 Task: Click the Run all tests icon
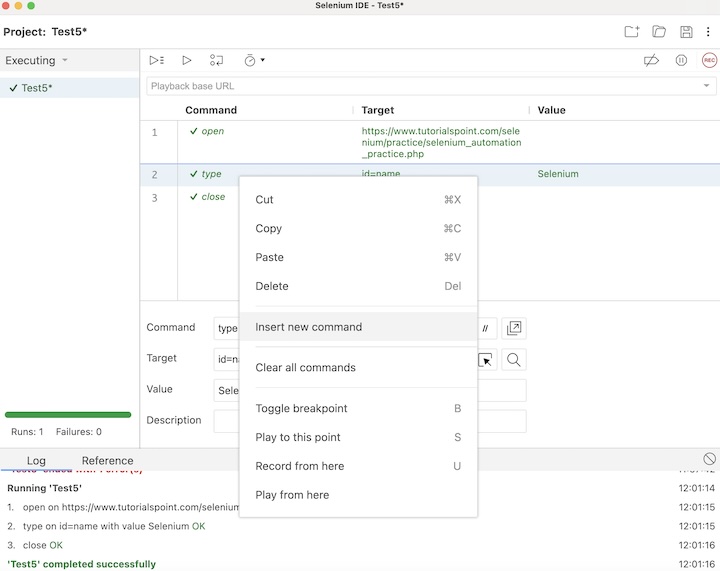click(x=157, y=60)
